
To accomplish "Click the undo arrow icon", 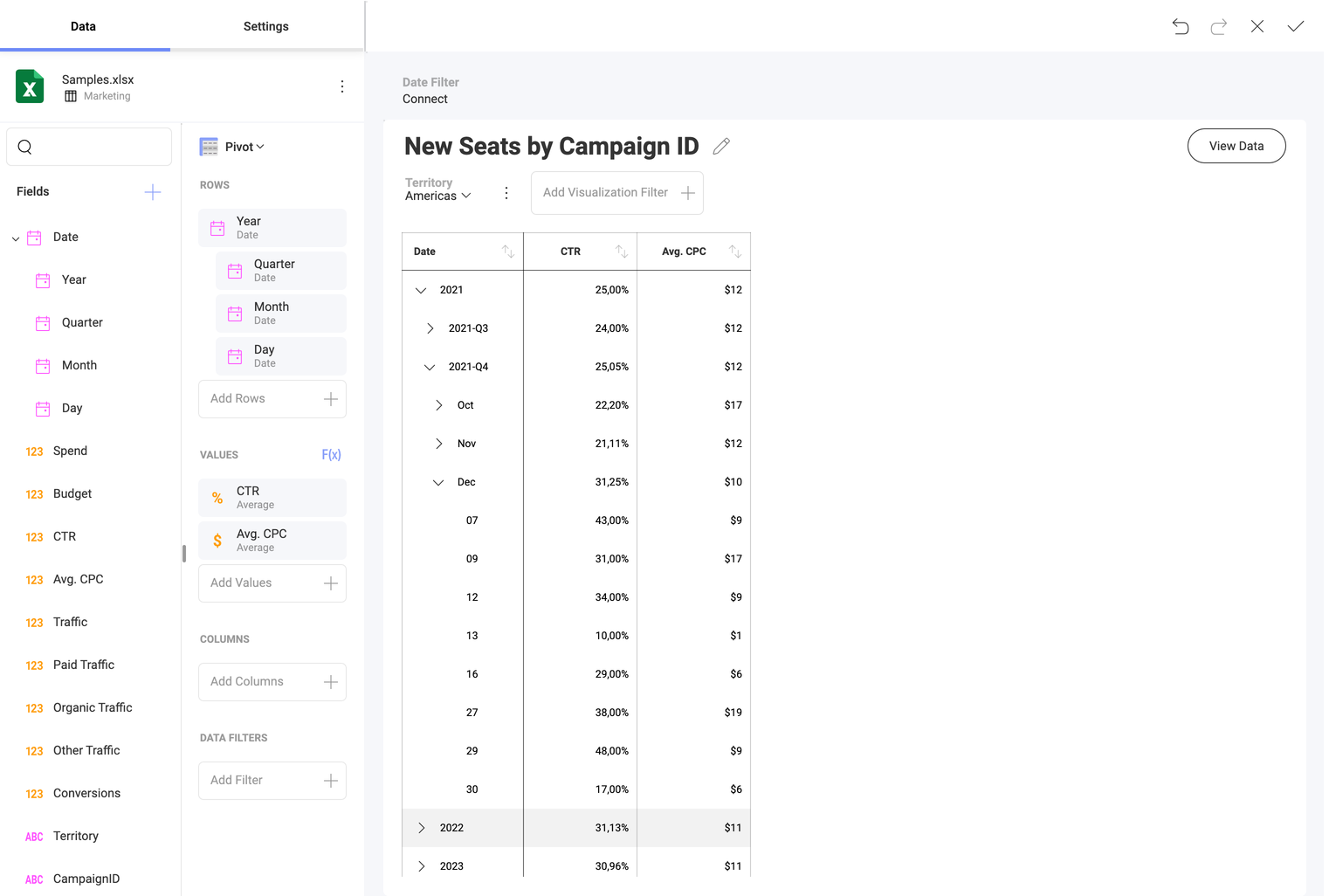I will tap(1181, 26).
